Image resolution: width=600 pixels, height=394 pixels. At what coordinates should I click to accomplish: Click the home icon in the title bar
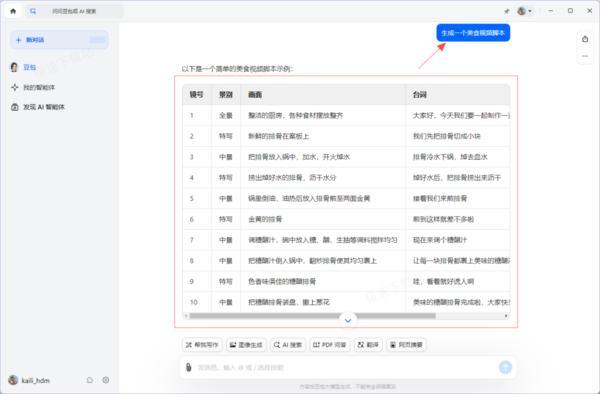[x=13, y=11]
